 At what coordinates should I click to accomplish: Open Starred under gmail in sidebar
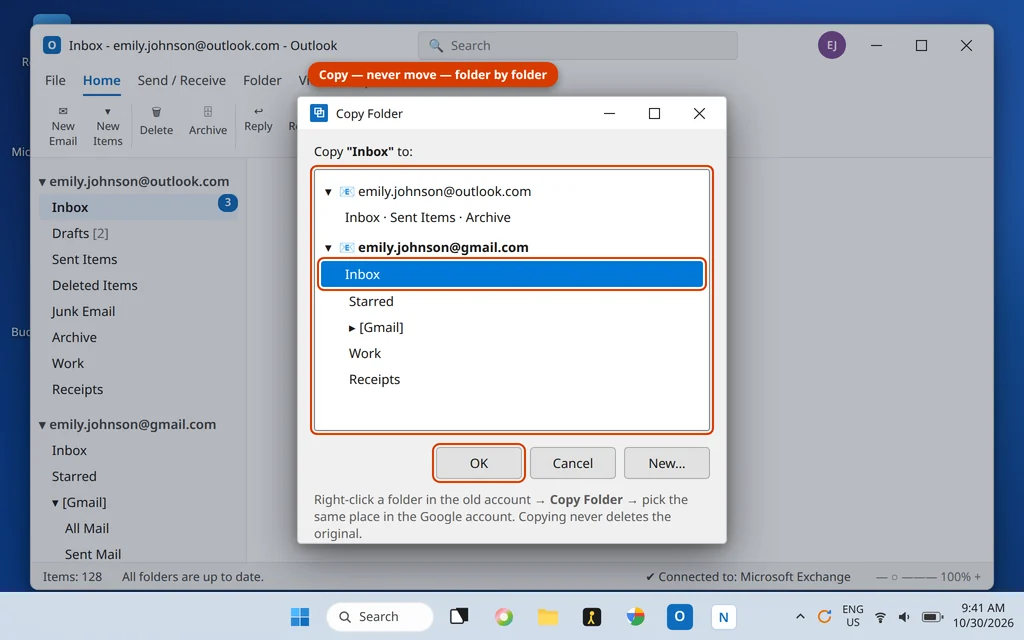(x=74, y=476)
